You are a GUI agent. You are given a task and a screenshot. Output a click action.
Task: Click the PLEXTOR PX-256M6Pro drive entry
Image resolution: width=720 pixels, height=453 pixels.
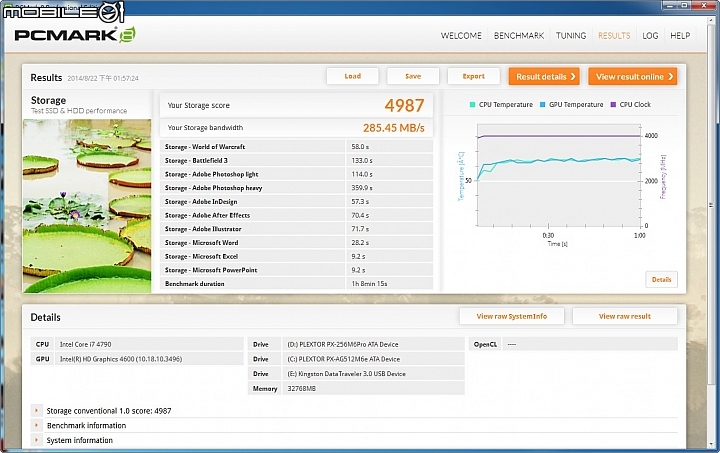(x=373, y=344)
